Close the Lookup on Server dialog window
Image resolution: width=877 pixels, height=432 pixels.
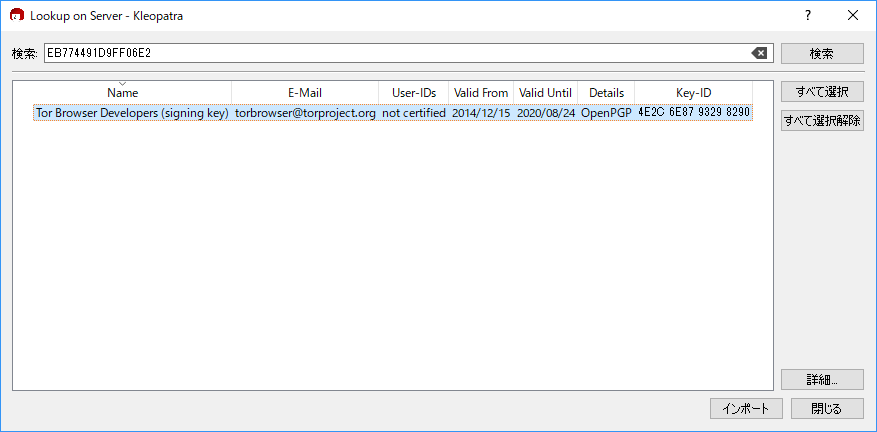click(852, 16)
